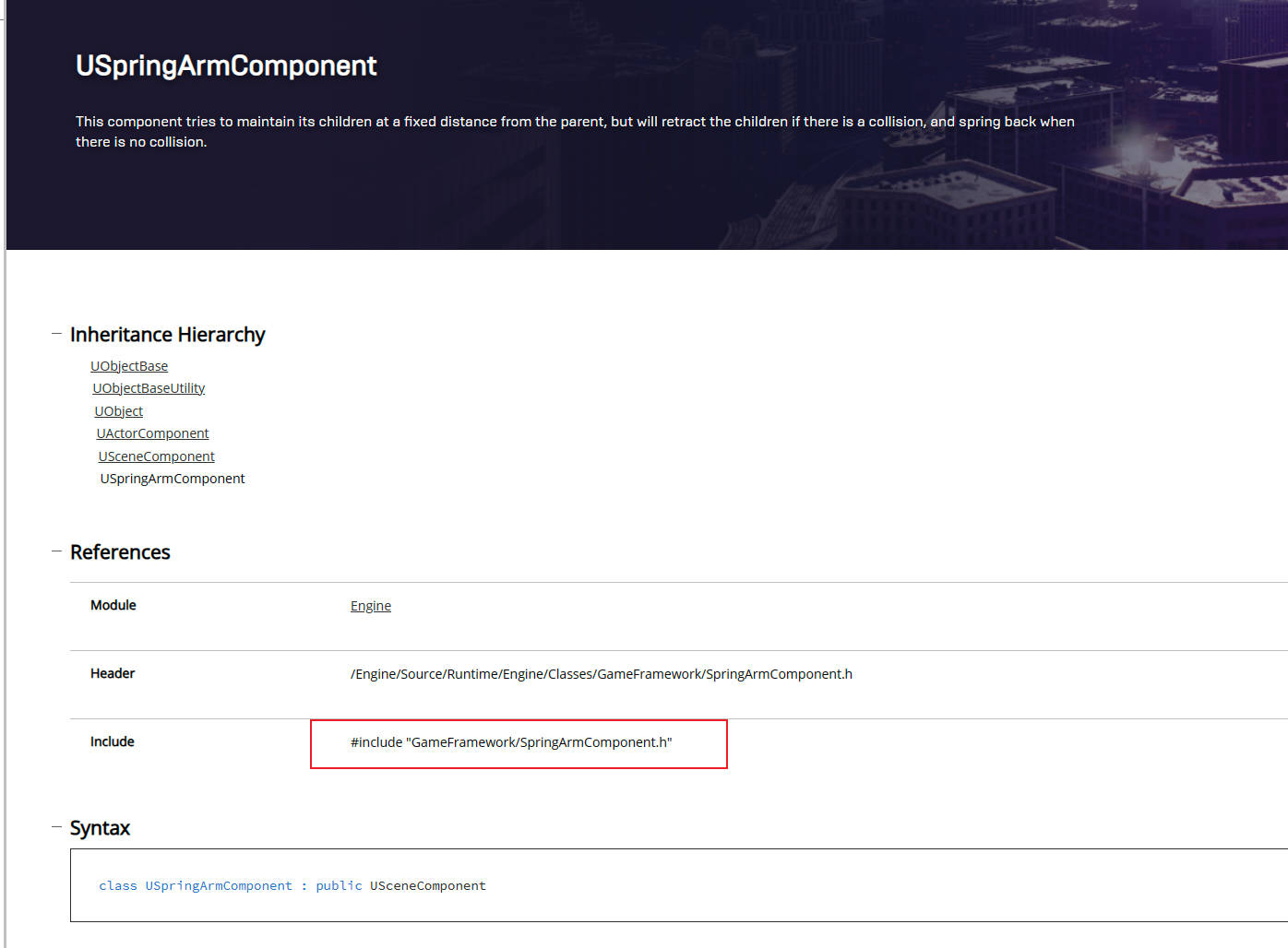1288x948 pixels.
Task: Open the UObjectBase link
Action: tap(129, 366)
